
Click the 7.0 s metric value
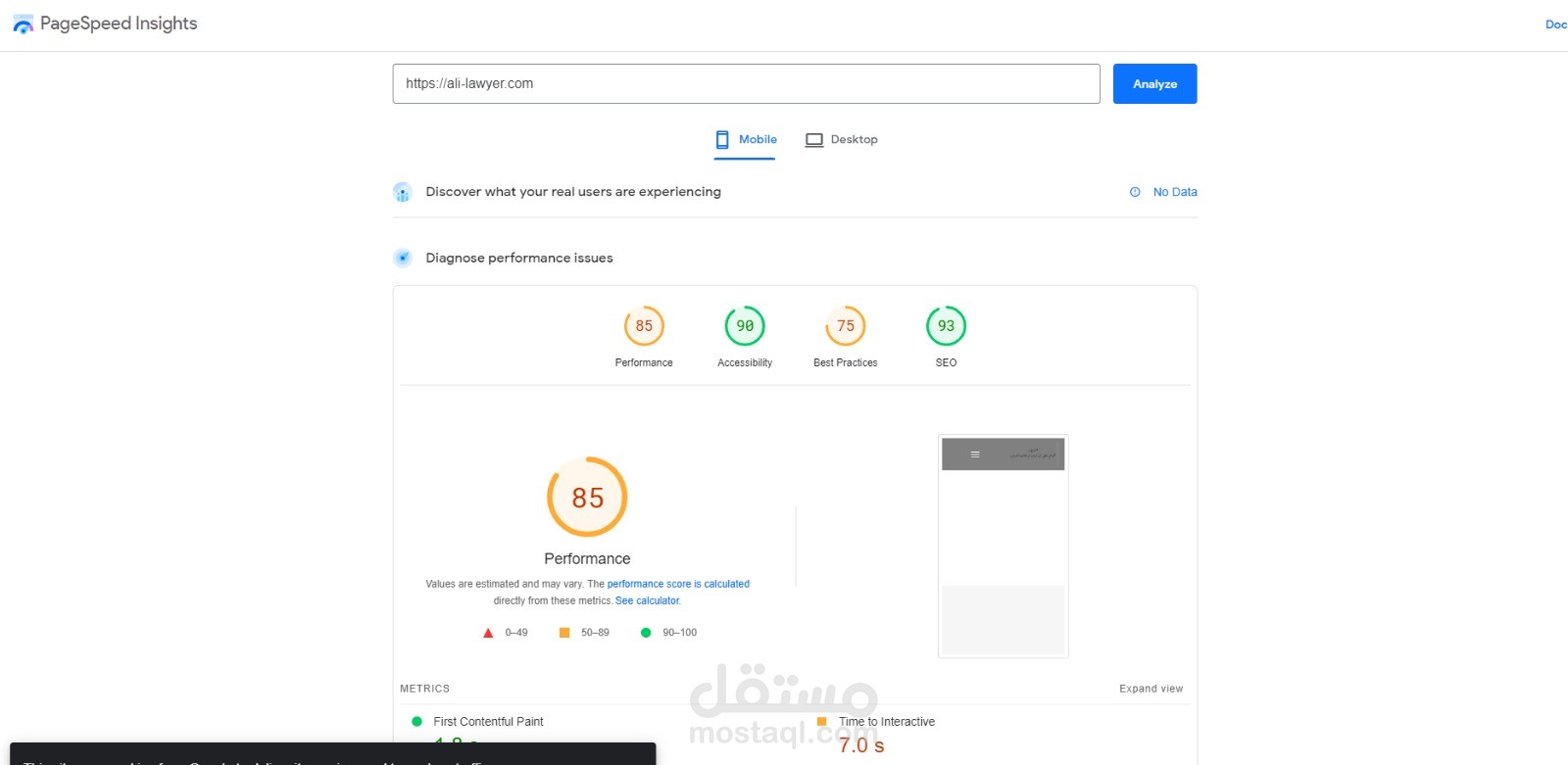(861, 745)
